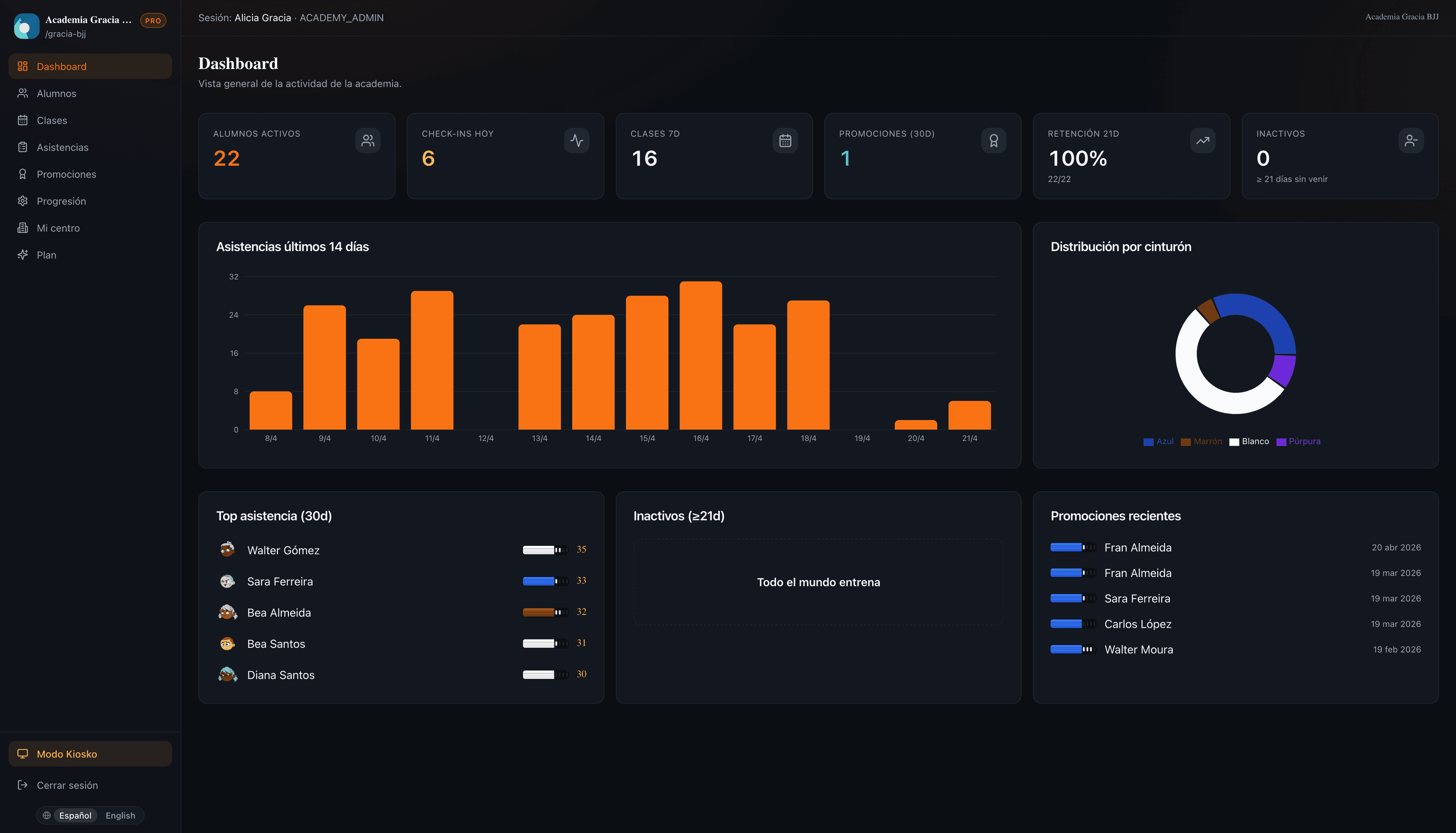Click Cerrar sesión to log out
The width and height of the screenshot is (1456, 833).
(90, 785)
